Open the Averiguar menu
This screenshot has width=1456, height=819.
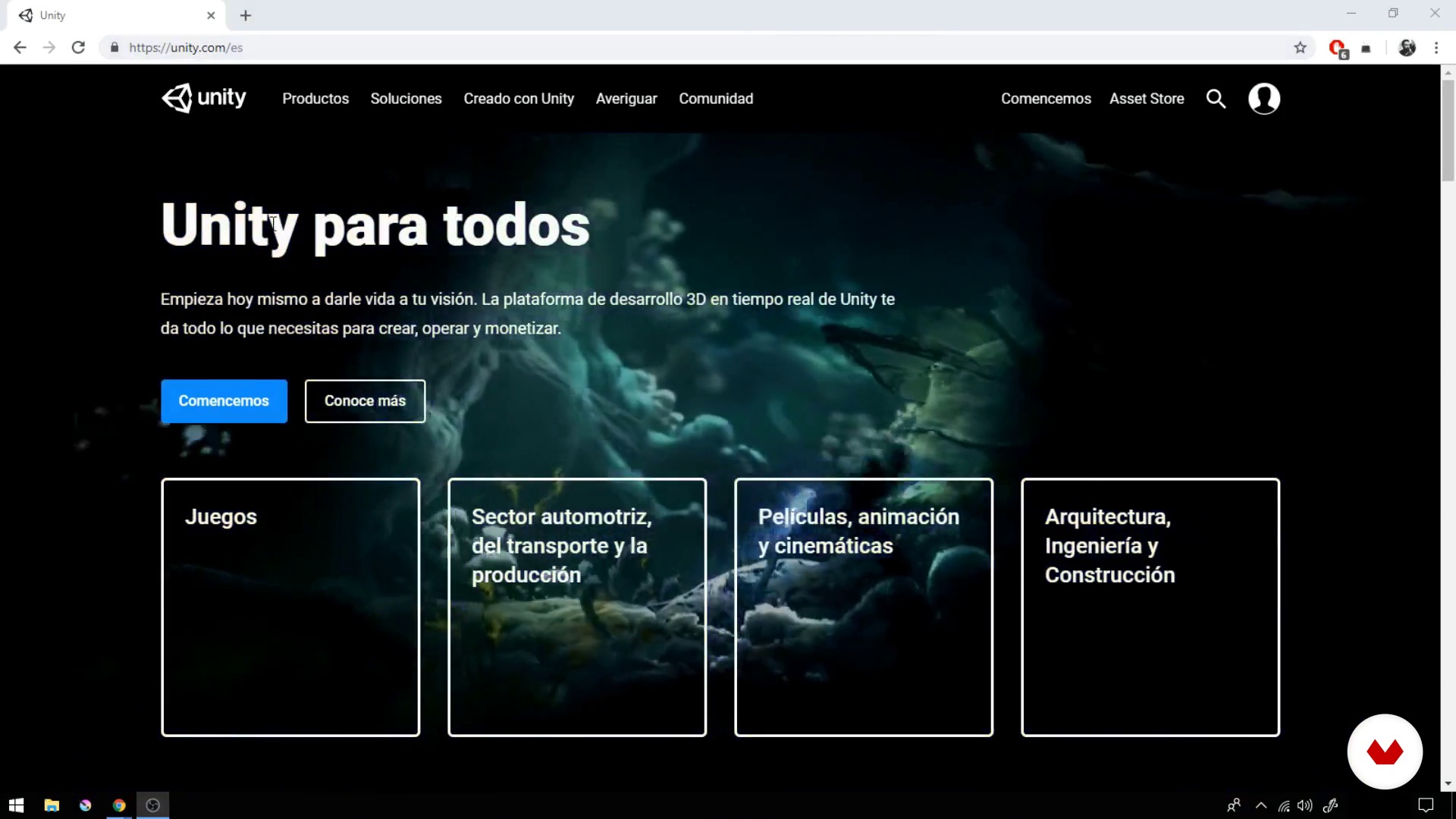pyautogui.click(x=626, y=99)
